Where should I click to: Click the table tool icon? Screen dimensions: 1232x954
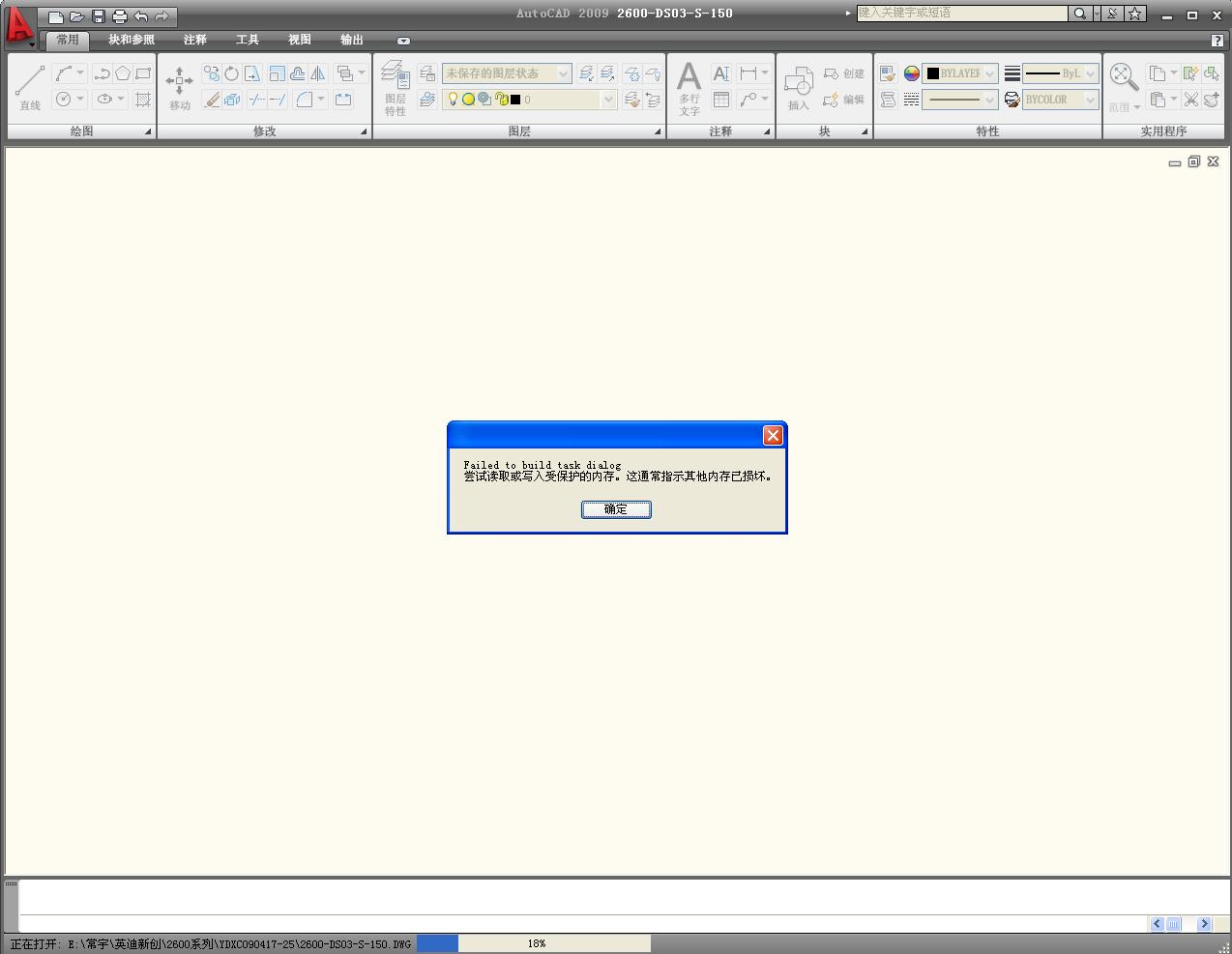721,99
